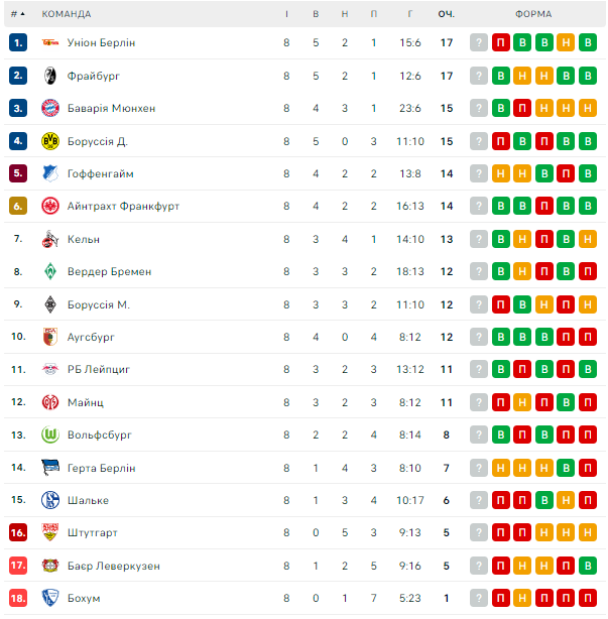Sort table by the # rank column
The image size is (608, 619).
pos(17,14)
